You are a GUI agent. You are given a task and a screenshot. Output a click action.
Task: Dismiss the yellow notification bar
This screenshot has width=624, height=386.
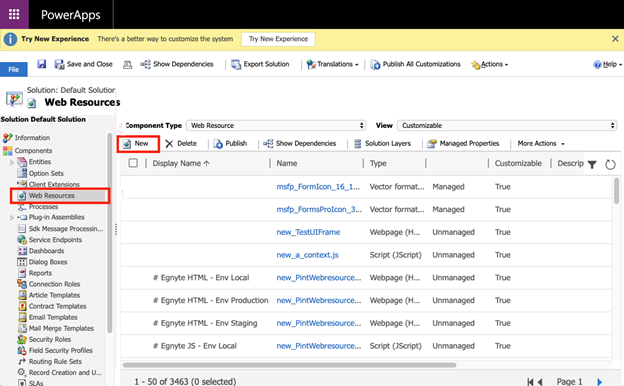[615, 39]
